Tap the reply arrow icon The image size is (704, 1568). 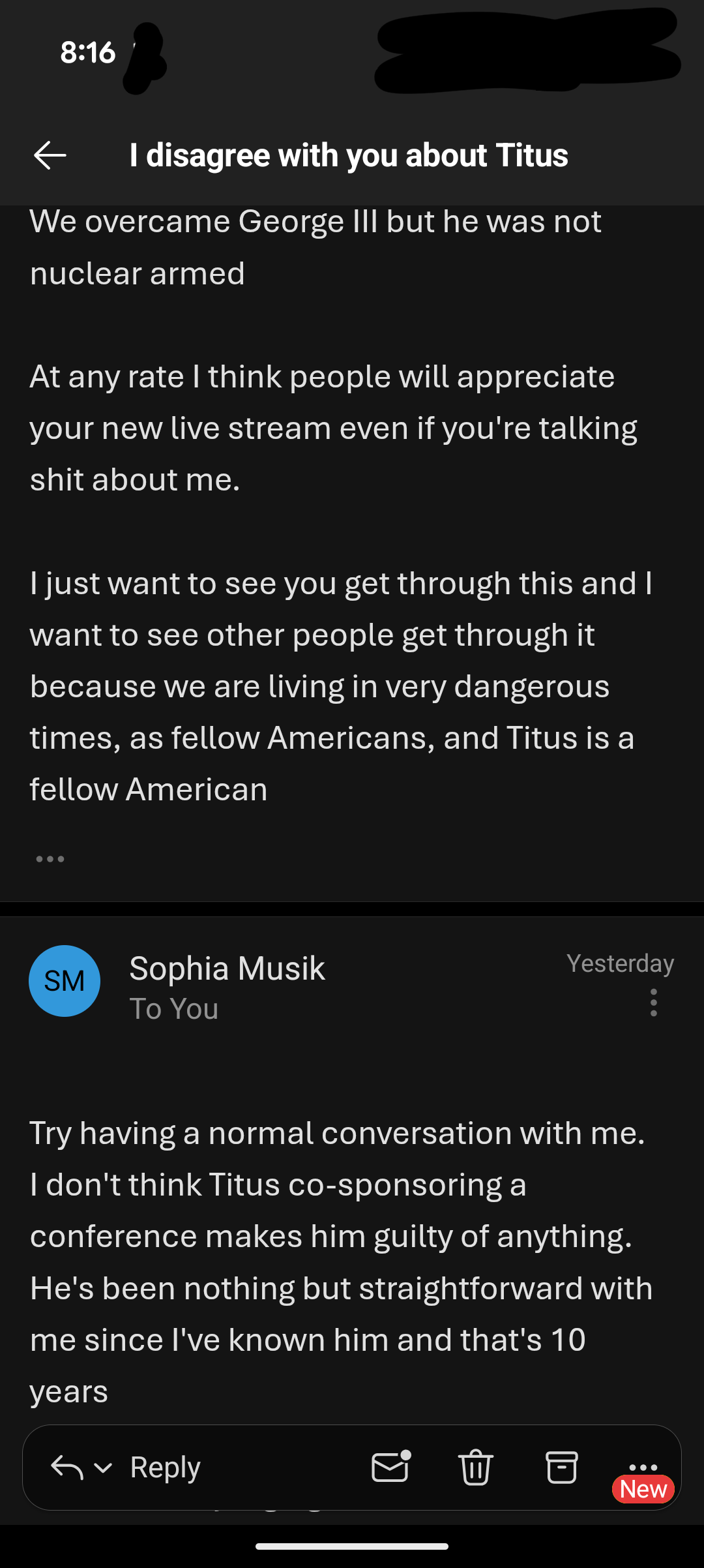66,1468
